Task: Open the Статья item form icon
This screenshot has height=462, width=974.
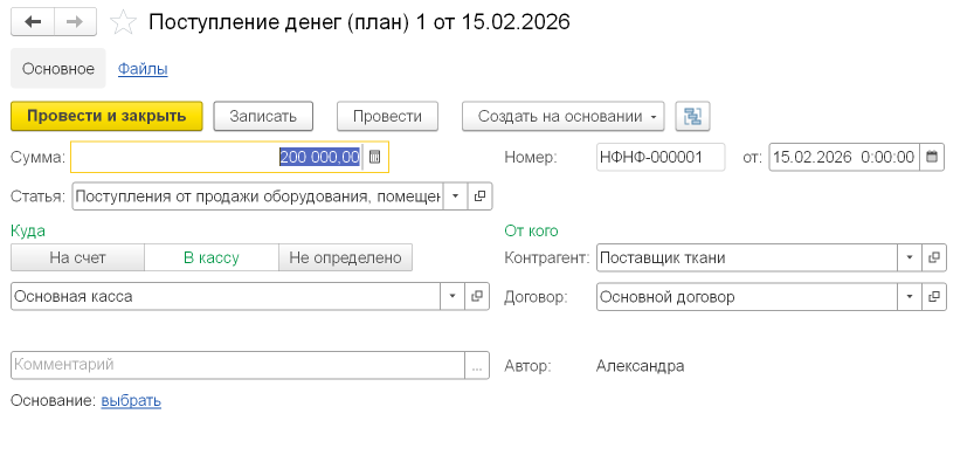Action: pos(480,197)
